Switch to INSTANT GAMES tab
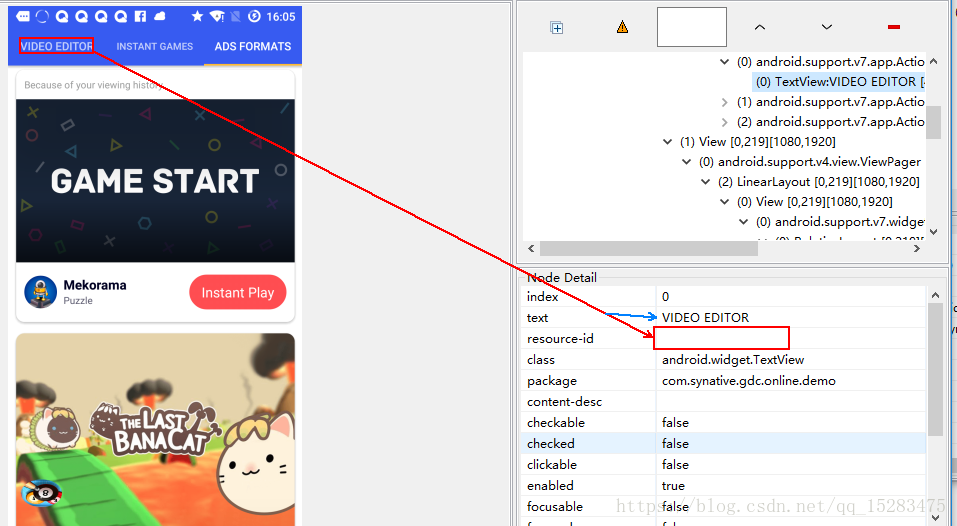 coord(154,46)
